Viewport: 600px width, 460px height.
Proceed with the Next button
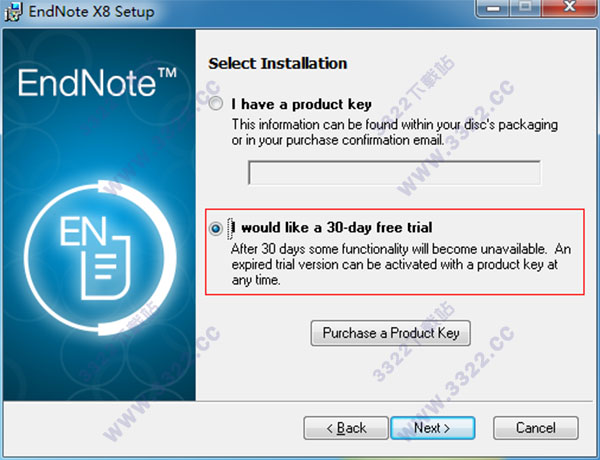(432, 428)
